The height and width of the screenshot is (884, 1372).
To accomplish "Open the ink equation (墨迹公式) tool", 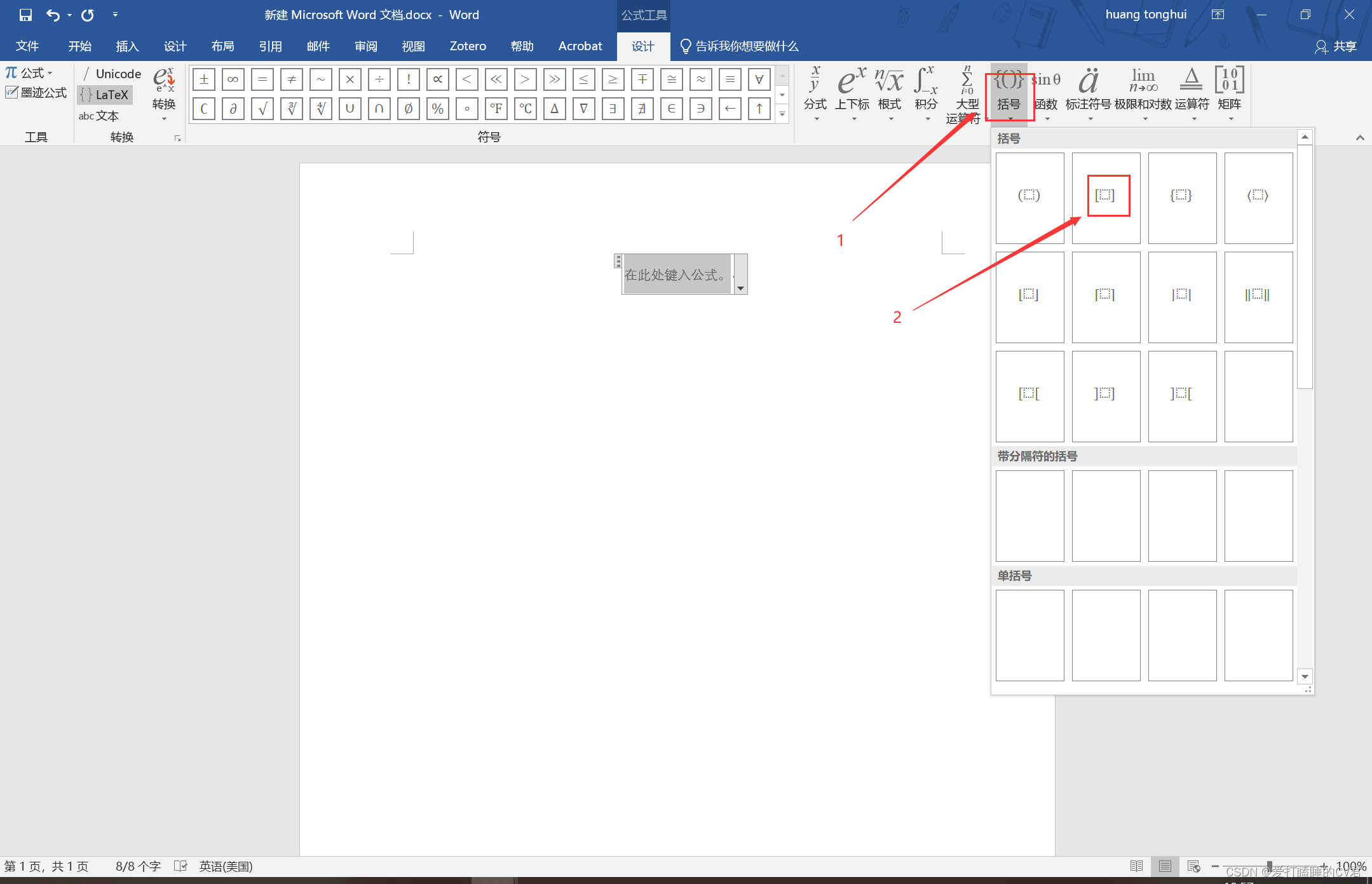I will [36, 93].
